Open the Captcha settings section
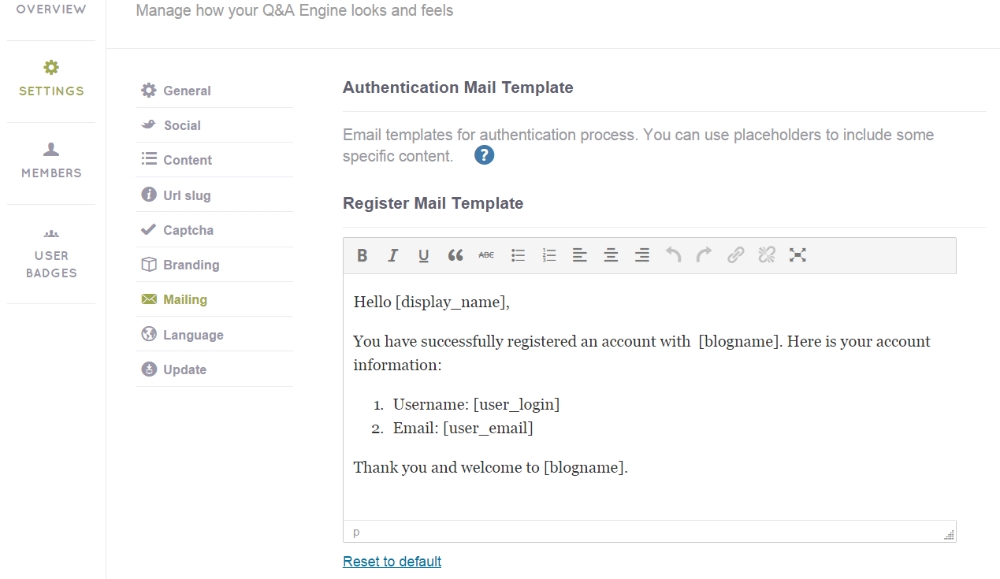Image resolution: width=1000 pixels, height=579 pixels. (188, 231)
